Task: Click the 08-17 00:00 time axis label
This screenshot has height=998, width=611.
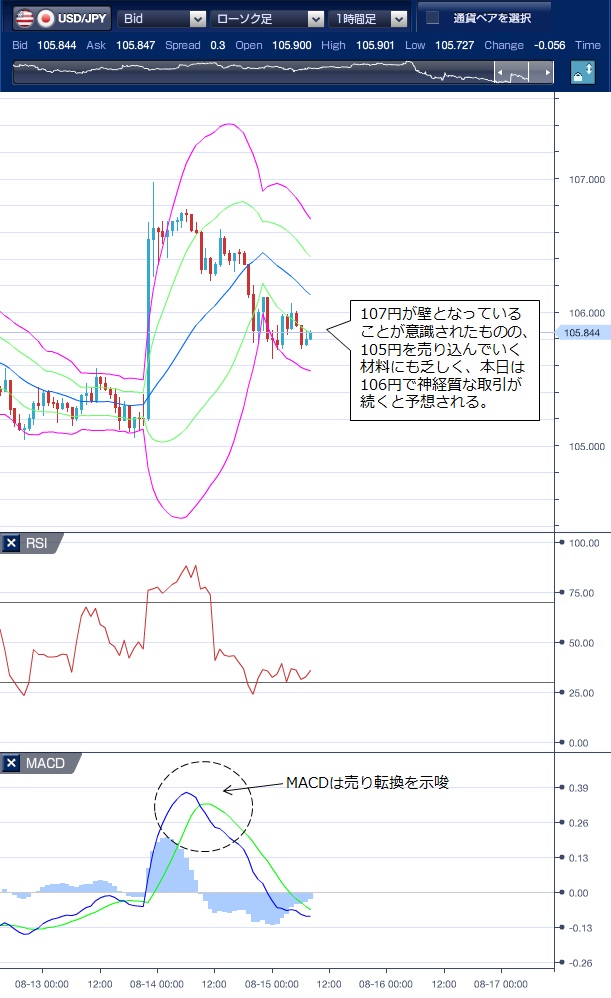Action: (x=500, y=984)
